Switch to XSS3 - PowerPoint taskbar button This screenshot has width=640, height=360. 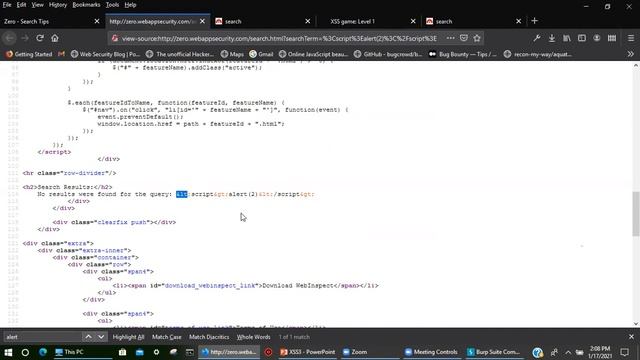[308, 352]
